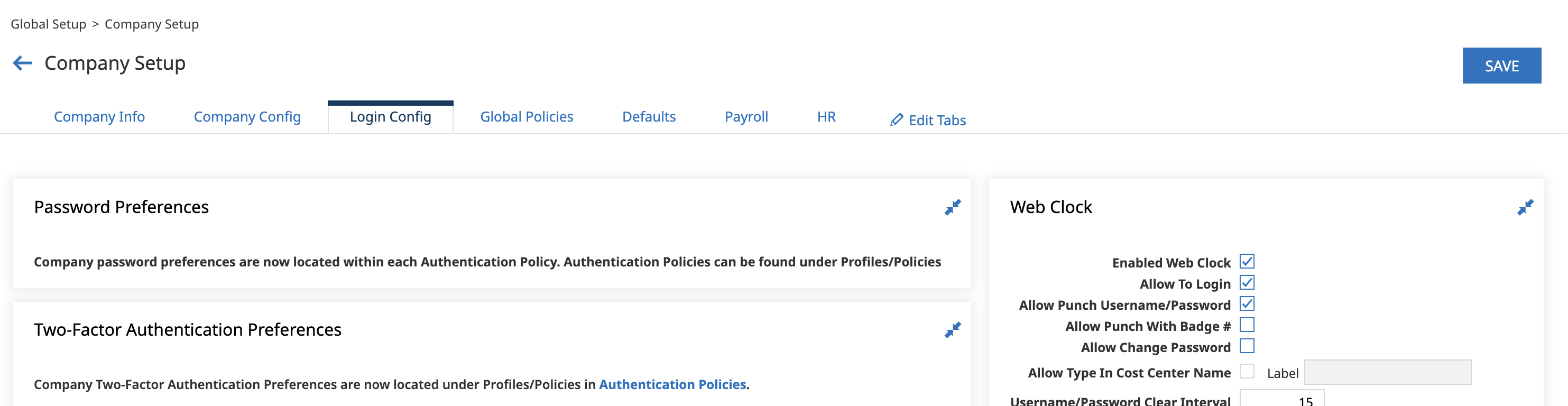Click the back arrow beside Company Setup
Screen dimensions: 1568x406
[x=23, y=63]
